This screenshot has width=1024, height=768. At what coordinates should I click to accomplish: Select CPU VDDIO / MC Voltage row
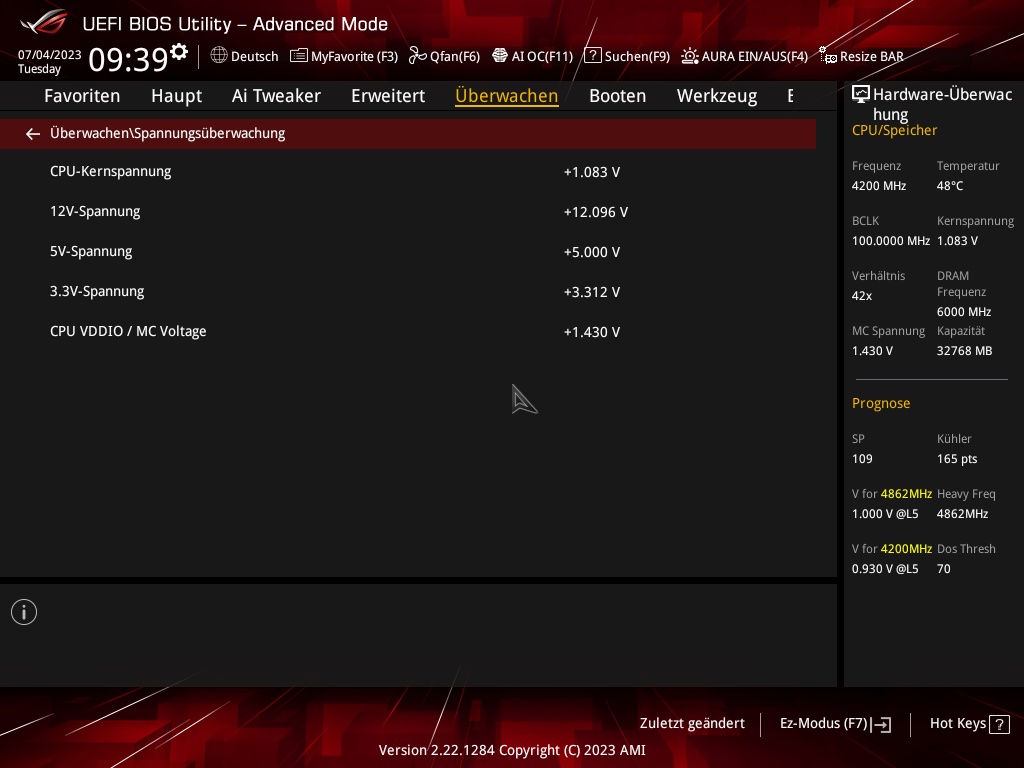408,331
